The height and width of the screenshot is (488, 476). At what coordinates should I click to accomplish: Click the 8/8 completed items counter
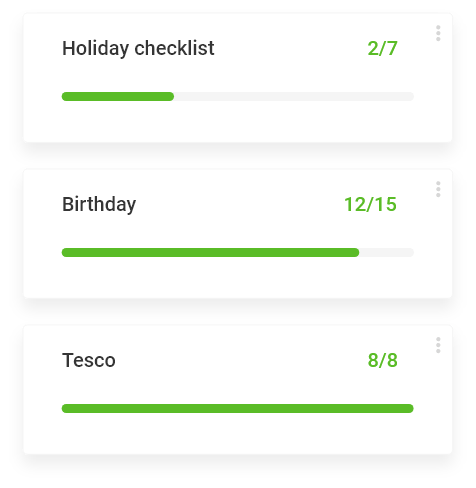[382, 360]
